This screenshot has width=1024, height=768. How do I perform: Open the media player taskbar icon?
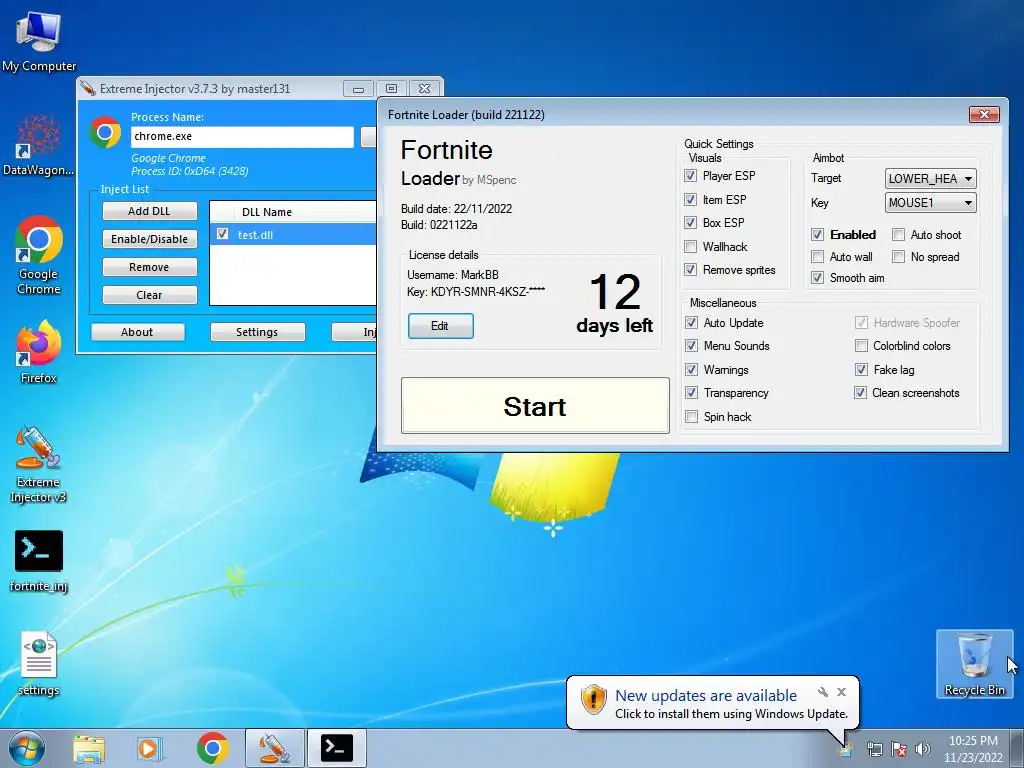[150, 748]
